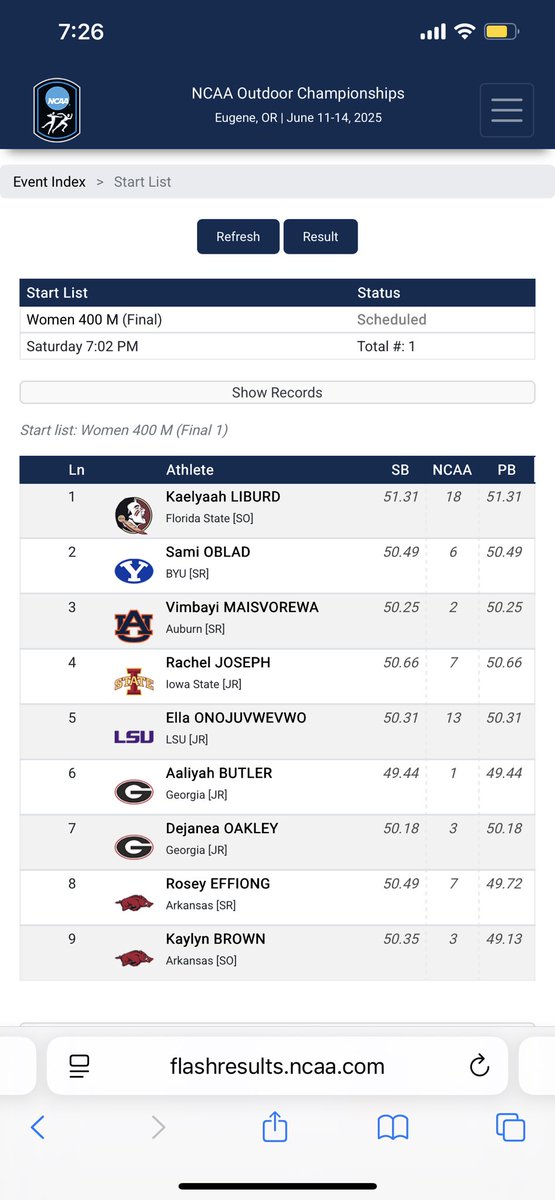The height and width of the screenshot is (1200, 555).
Task: Open Safari share sheet icon
Action: pyautogui.click(x=275, y=1126)
